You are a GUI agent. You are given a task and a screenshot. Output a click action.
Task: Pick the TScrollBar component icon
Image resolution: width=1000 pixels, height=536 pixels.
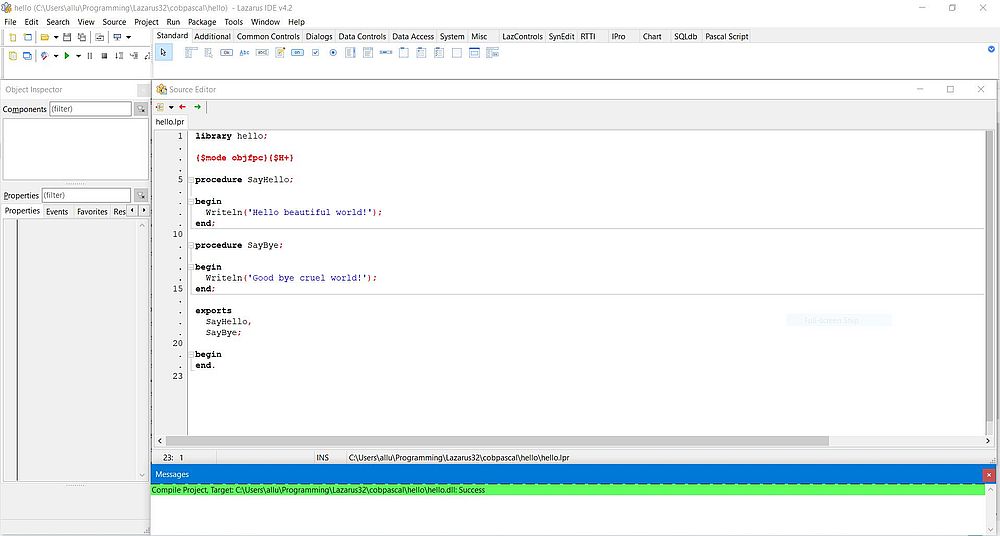(x=385, y=53)
